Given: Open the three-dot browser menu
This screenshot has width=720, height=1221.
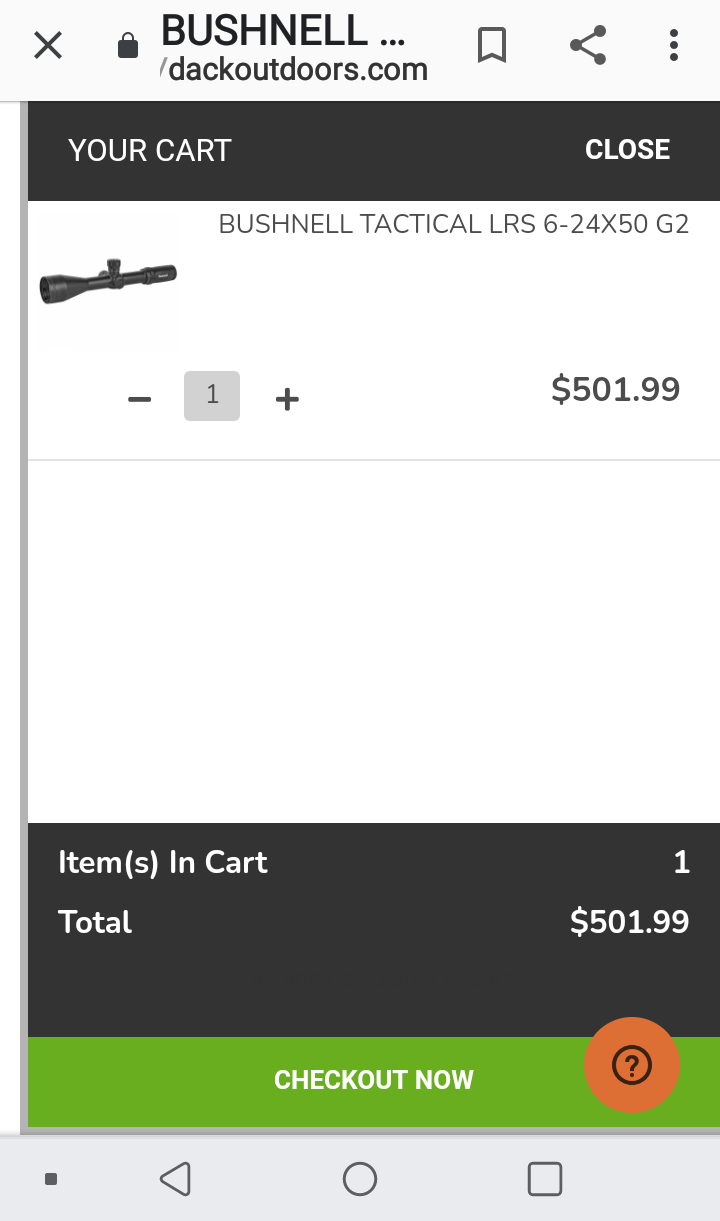Looking at the screenshot, I should click(x=674, y=45).
